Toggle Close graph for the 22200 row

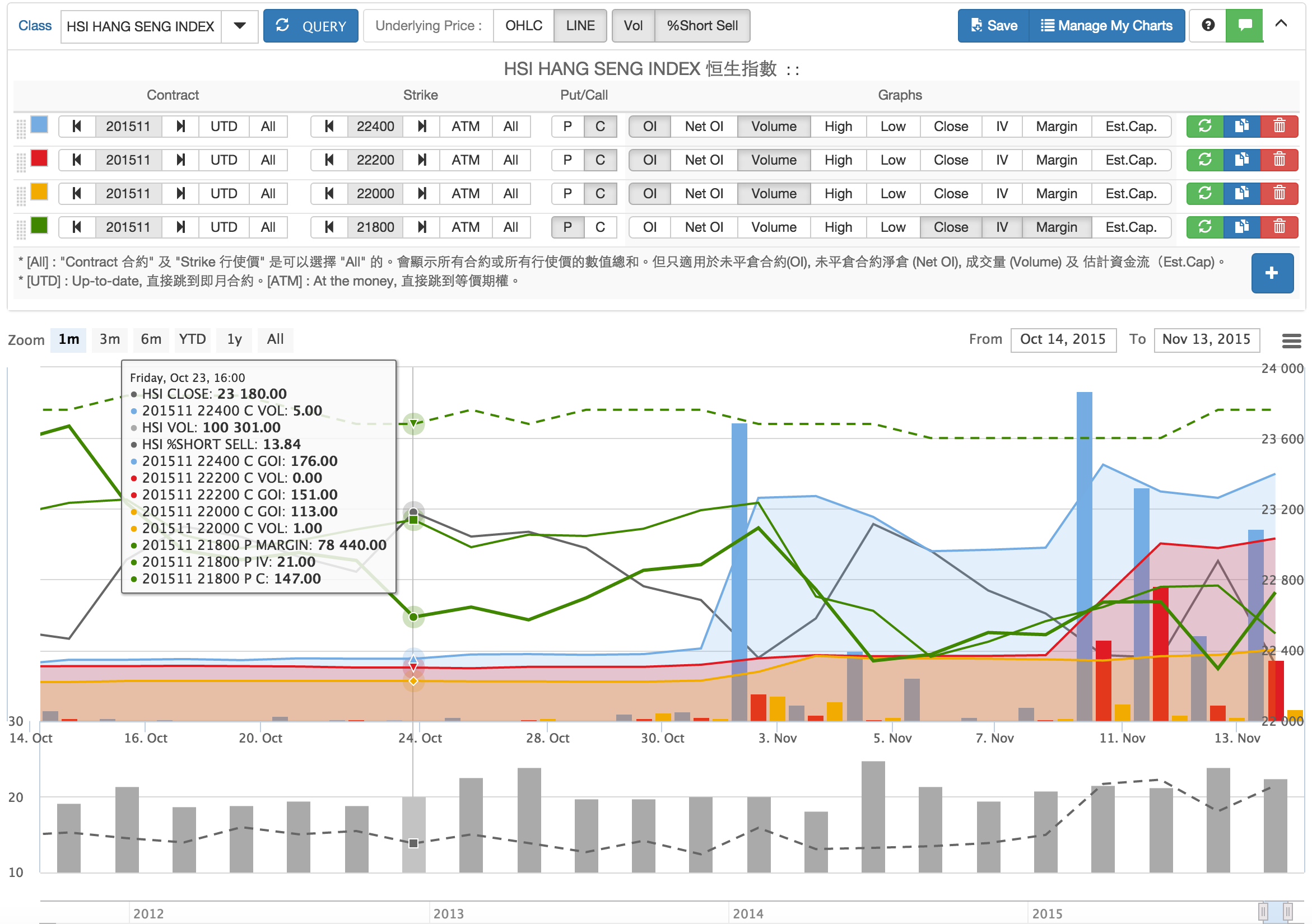951,160
